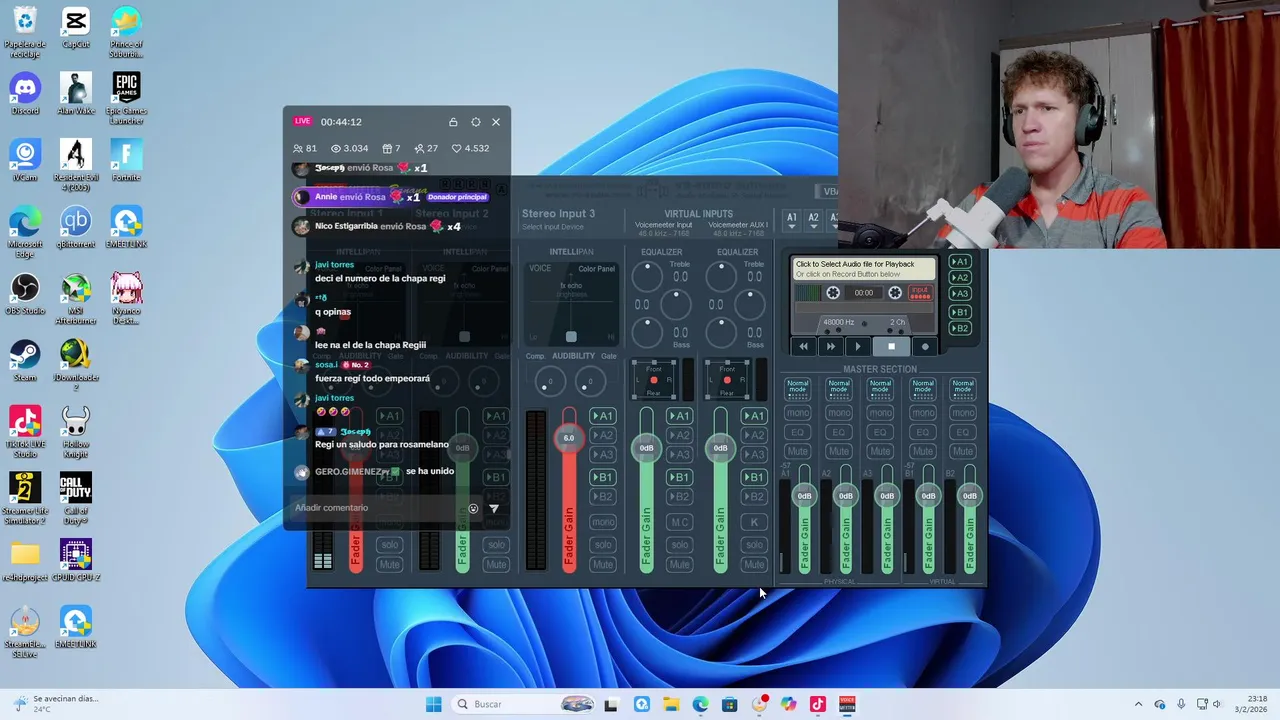Select MSI Afterburner desktop icon
Image resolution: width=1280 pixels, height=720 pixels.
pos(75,300)
